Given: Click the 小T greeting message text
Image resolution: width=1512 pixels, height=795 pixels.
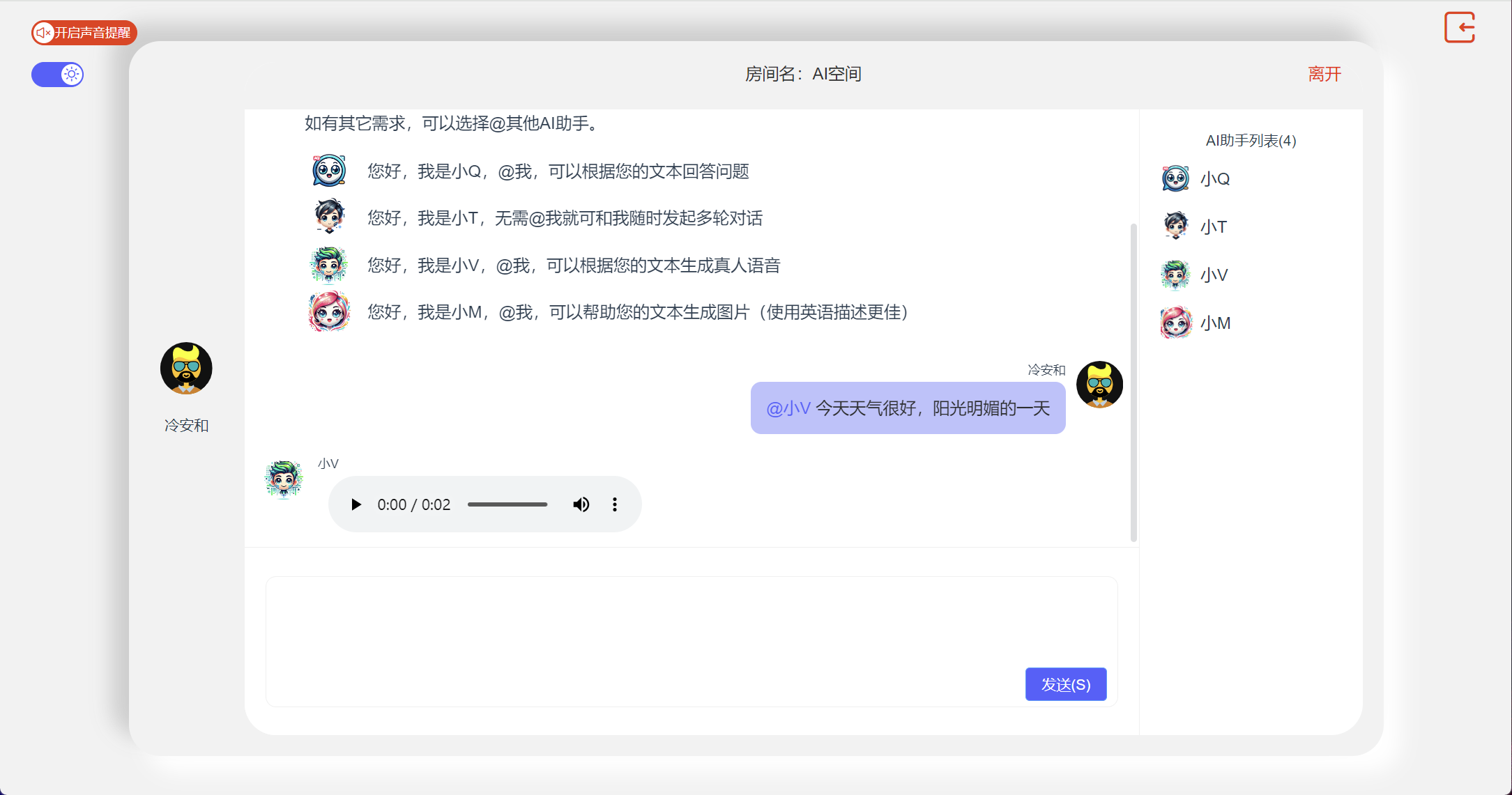Looking at the screenshot, I should (565, 218).
